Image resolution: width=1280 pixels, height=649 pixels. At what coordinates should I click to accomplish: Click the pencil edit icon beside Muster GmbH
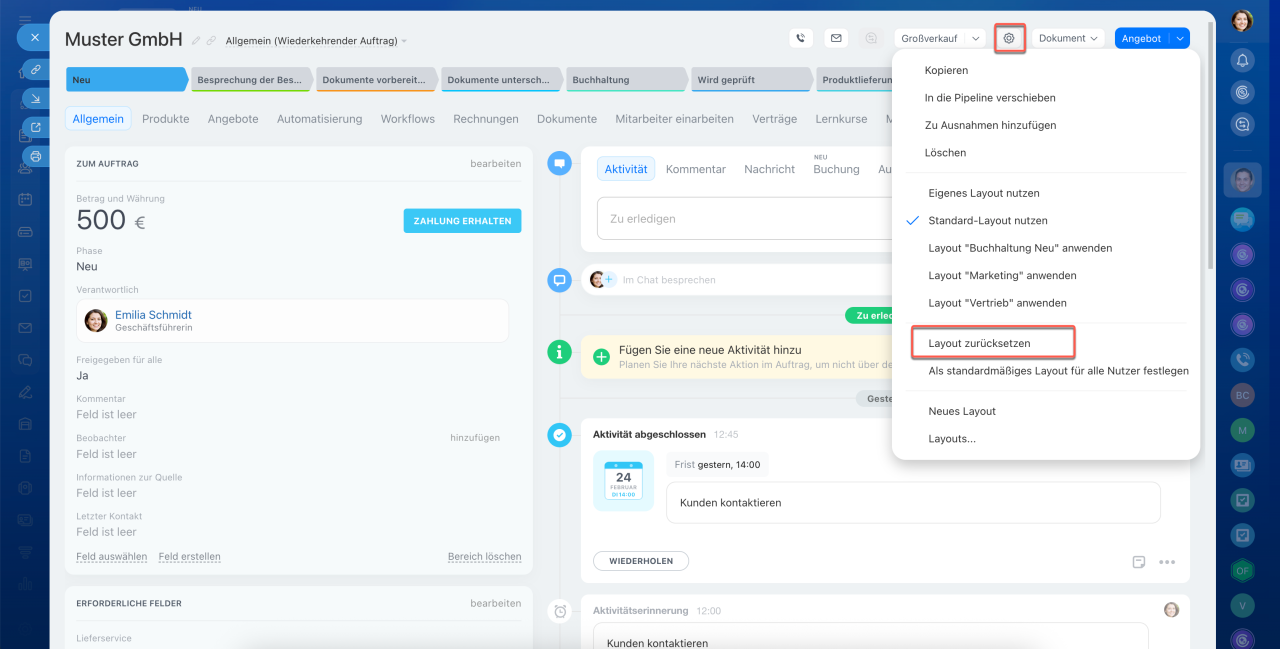(x=197, y=41)
